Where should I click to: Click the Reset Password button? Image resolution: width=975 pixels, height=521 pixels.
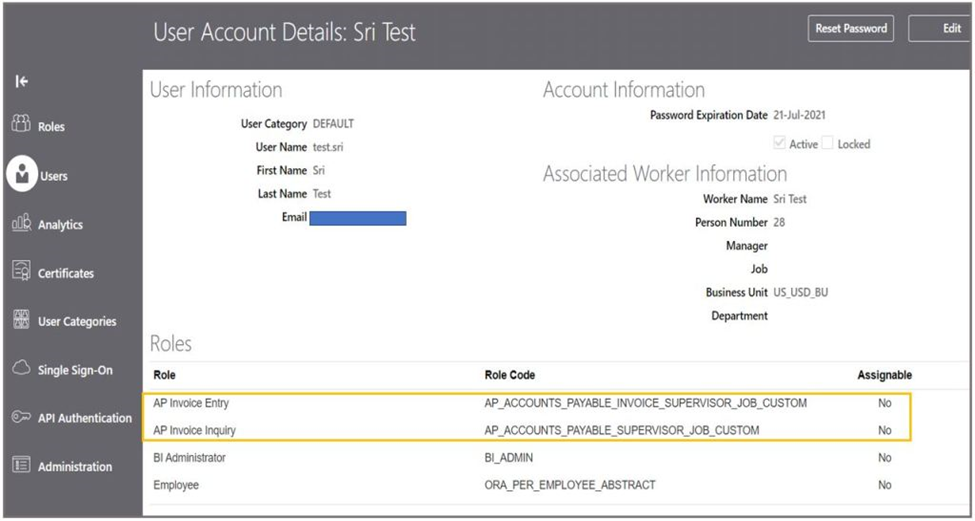click(x=851, y=29)
